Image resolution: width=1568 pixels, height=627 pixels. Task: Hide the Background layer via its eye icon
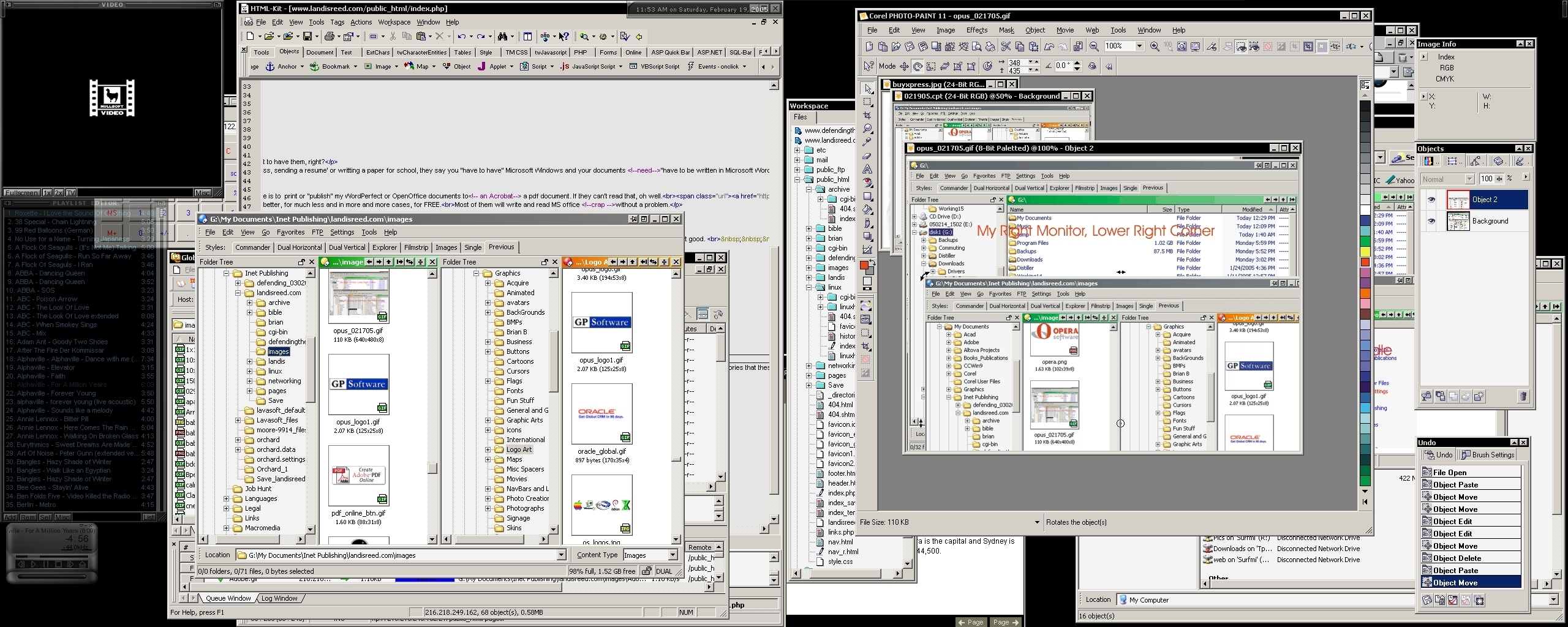pyautogui.click(x=1431, y=221)
